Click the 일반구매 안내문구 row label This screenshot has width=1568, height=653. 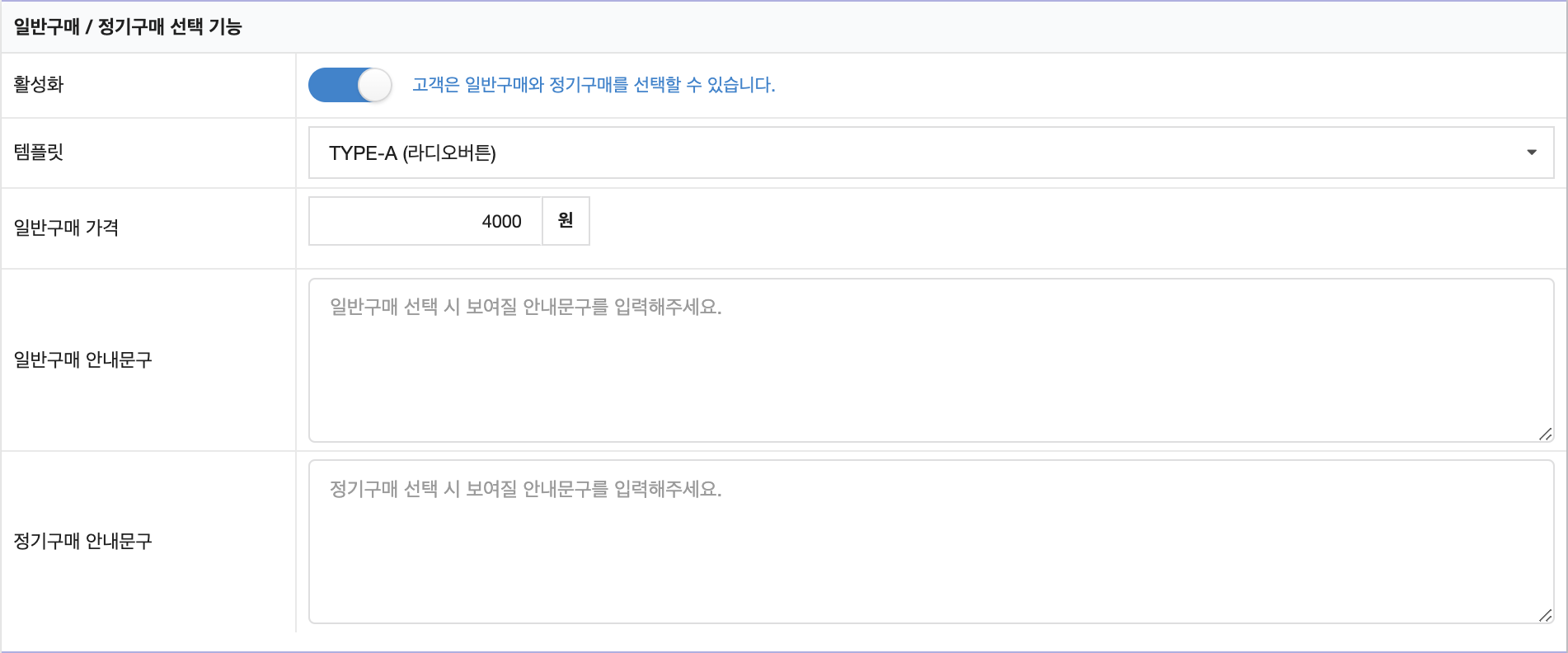coord(82,359)
